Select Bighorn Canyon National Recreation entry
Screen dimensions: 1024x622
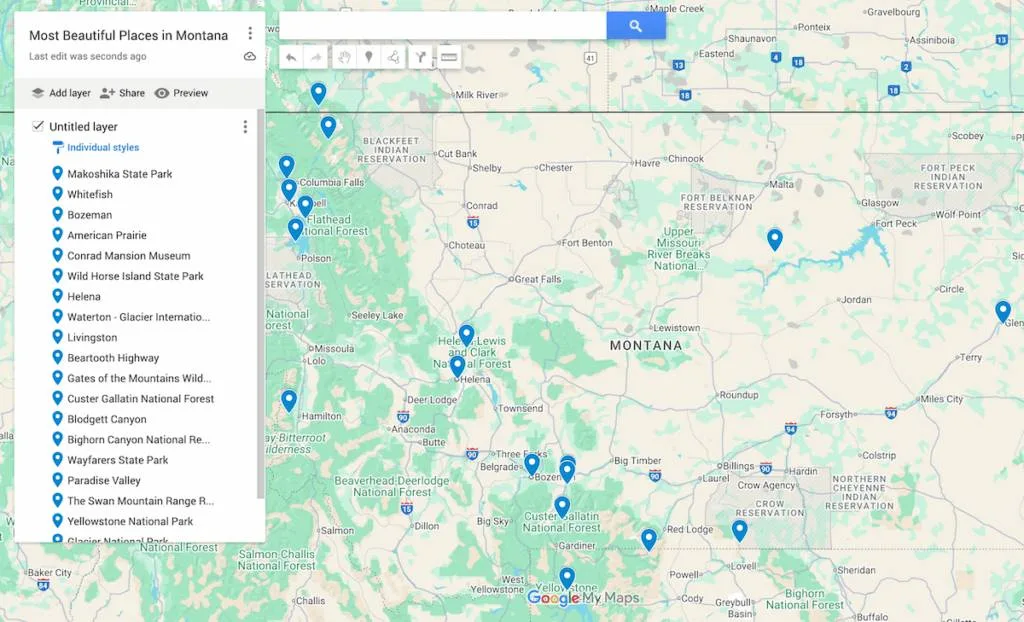coord(138,440)
